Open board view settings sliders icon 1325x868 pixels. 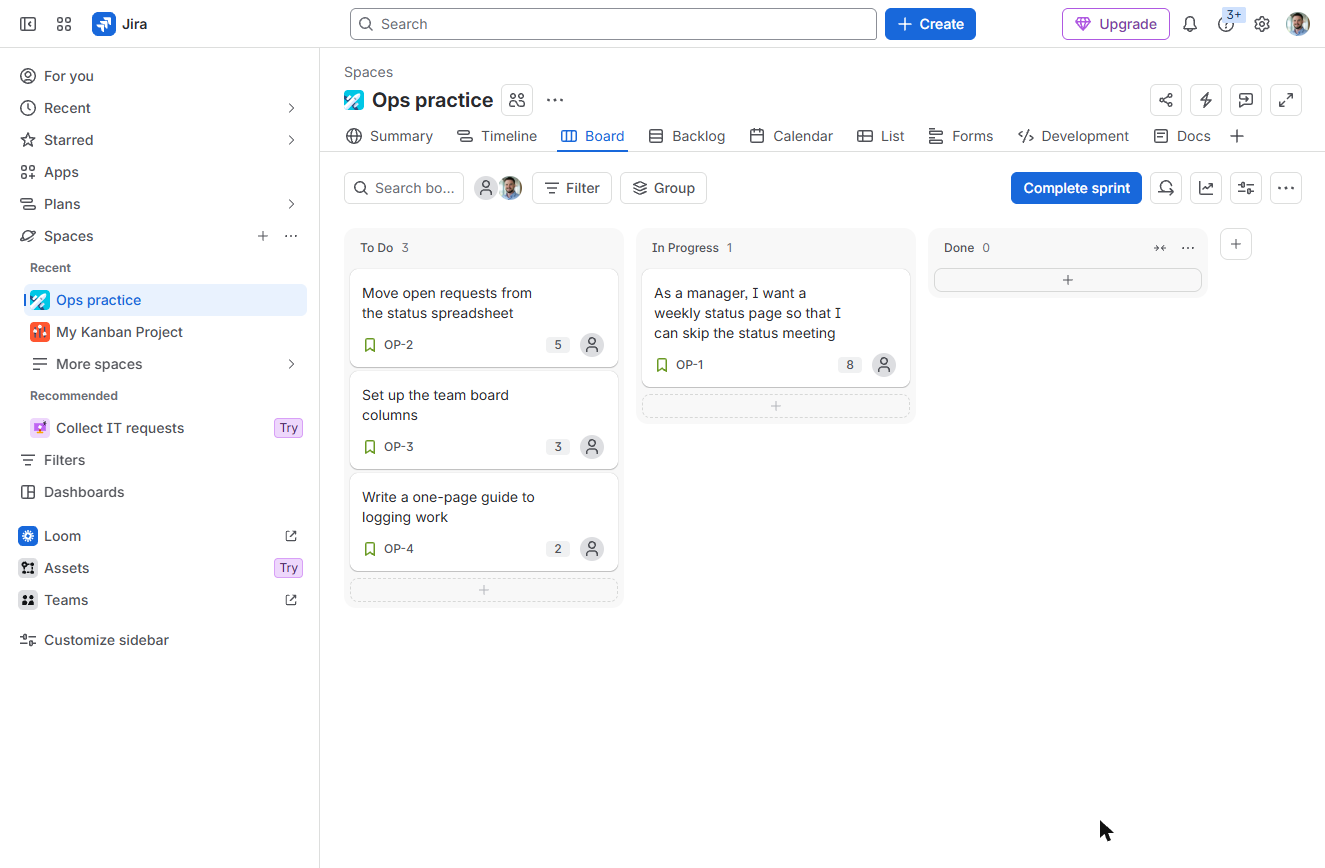click(1246, 188)
